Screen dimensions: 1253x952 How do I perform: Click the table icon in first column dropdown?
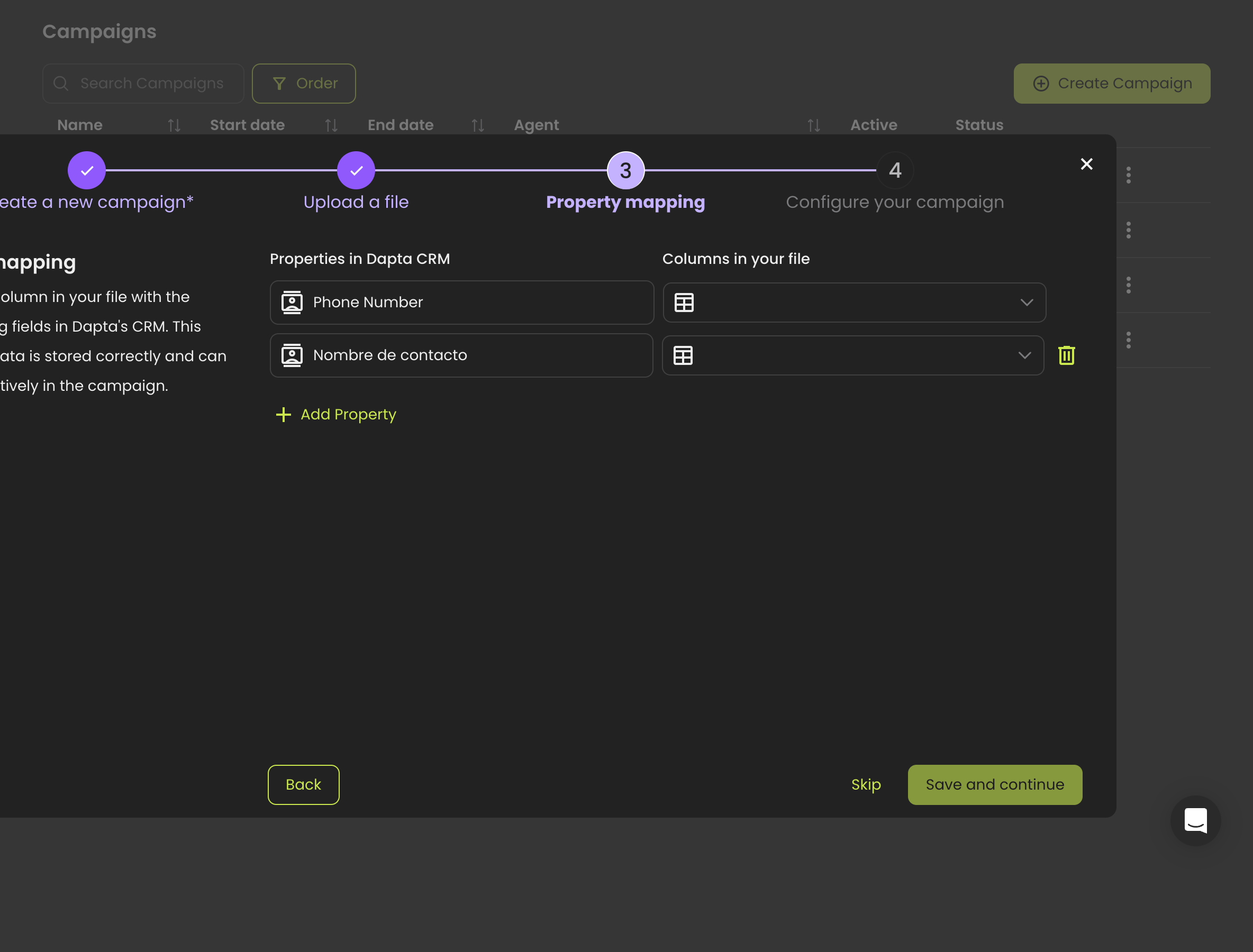[684, 303]
